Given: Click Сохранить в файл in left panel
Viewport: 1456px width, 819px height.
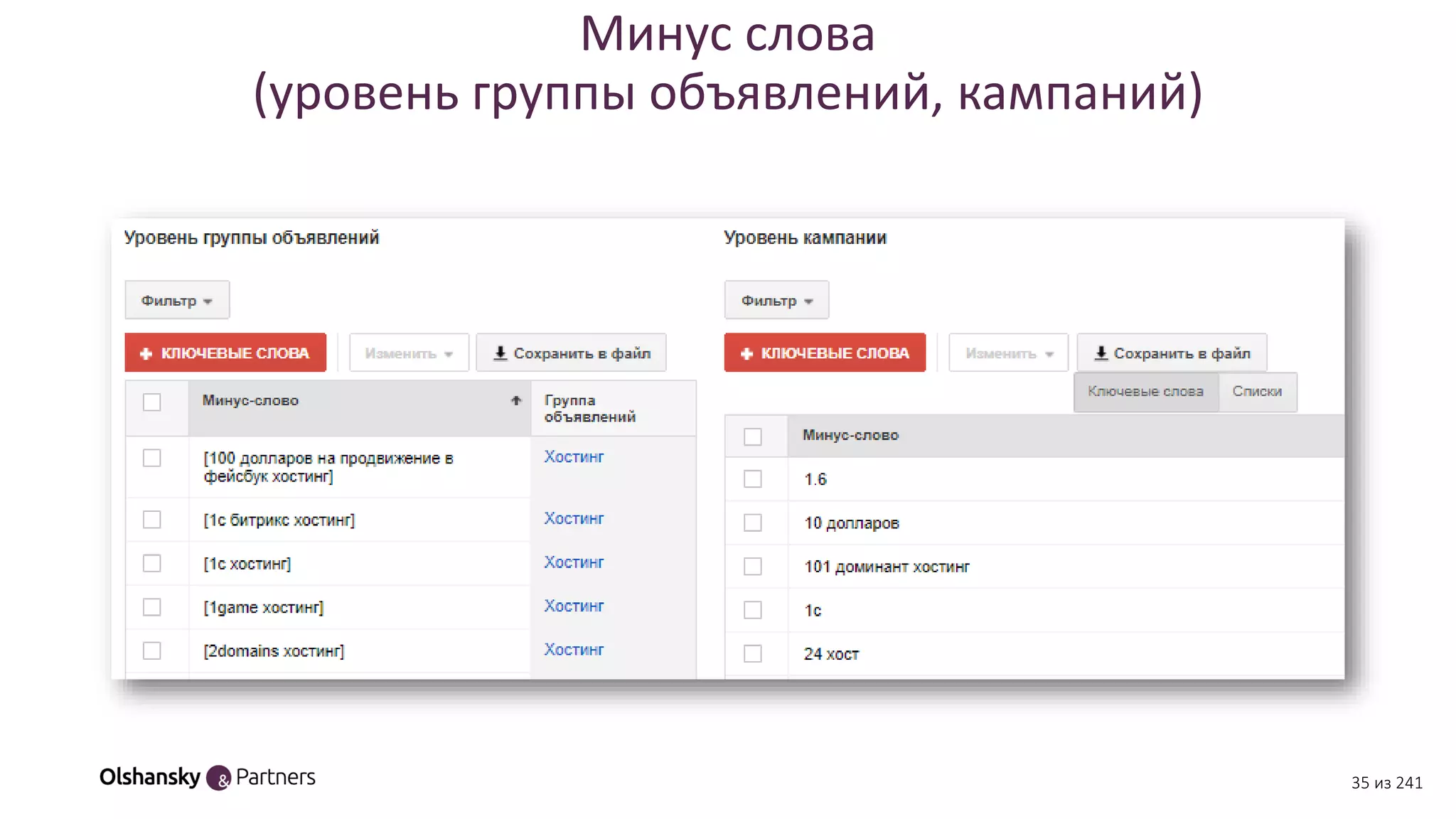Looking at the screenshot, I should (x=572, y=353).
